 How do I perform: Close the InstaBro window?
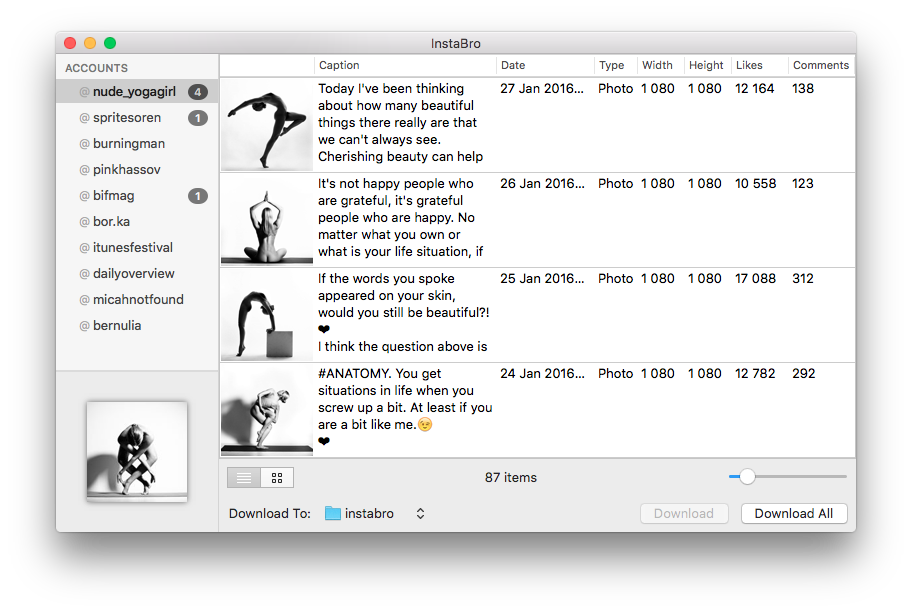click(x=70, y=43)
